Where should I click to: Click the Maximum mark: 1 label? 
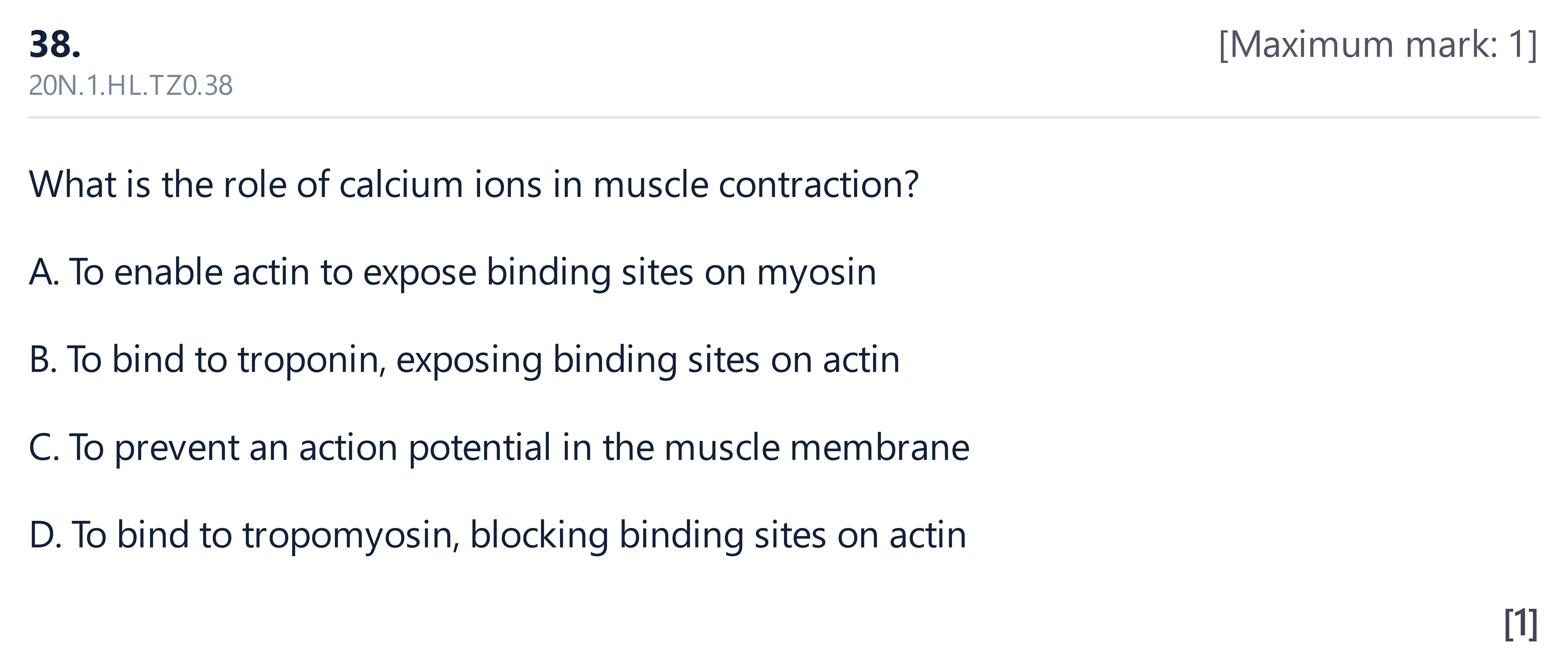(1378, 44)
